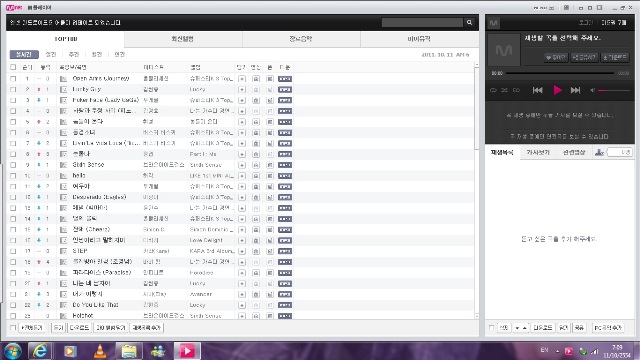This screenshot has height=360, width=640.
Task: Open Windows Media Player from the taskbar
Action: tap(70, 351)
